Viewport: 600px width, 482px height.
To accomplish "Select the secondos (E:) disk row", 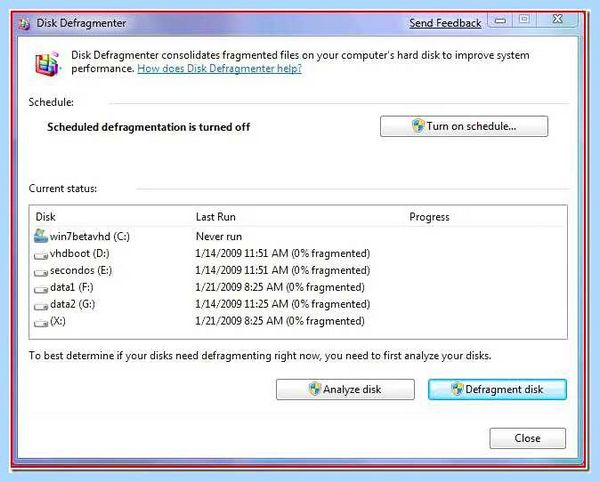I will [298, 270].
